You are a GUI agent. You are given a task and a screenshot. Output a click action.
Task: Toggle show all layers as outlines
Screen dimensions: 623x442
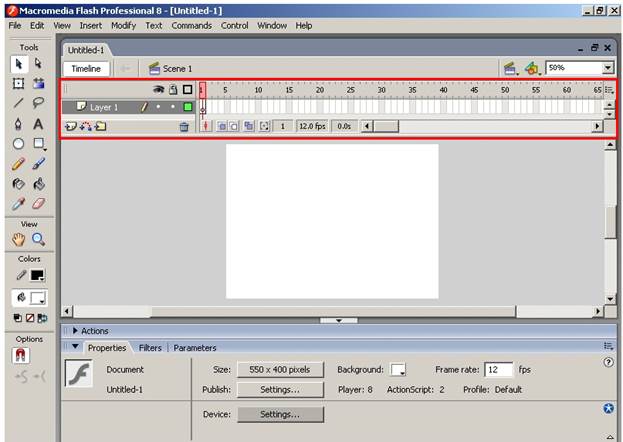[188, 89]
